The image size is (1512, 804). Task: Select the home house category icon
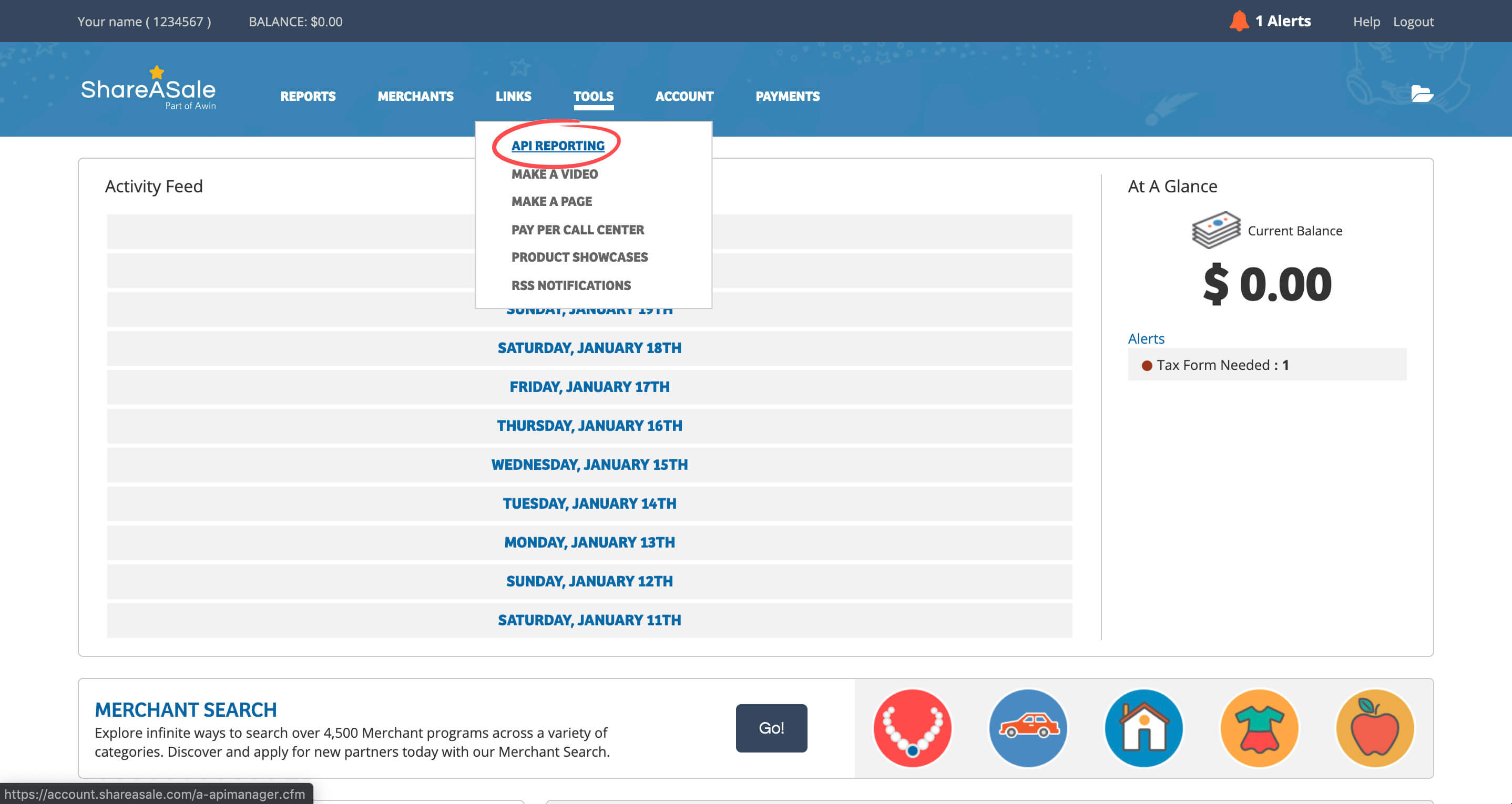point(1143,728)
